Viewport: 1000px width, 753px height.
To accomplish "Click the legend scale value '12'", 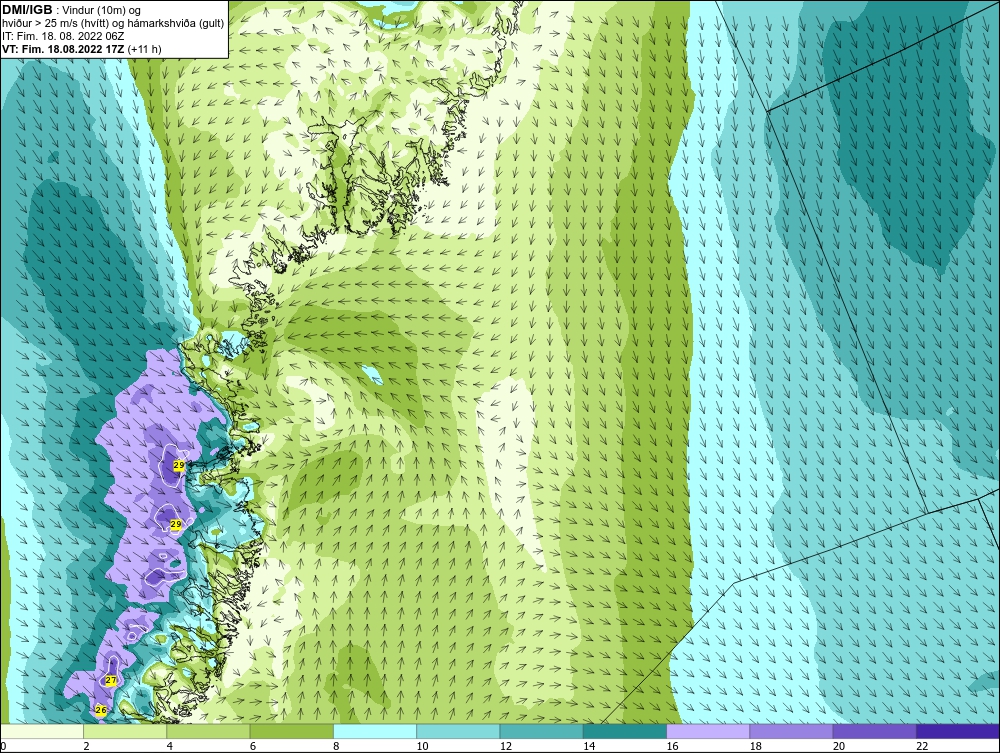I will tap(506, 747).
